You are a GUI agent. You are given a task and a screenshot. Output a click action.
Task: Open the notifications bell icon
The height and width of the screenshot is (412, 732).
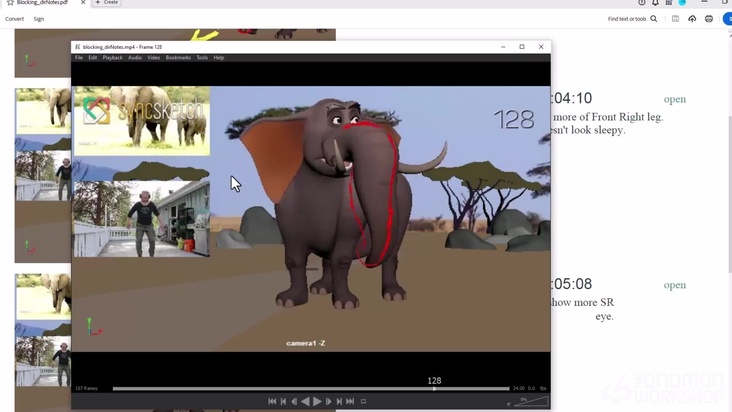tap(656, 3)
